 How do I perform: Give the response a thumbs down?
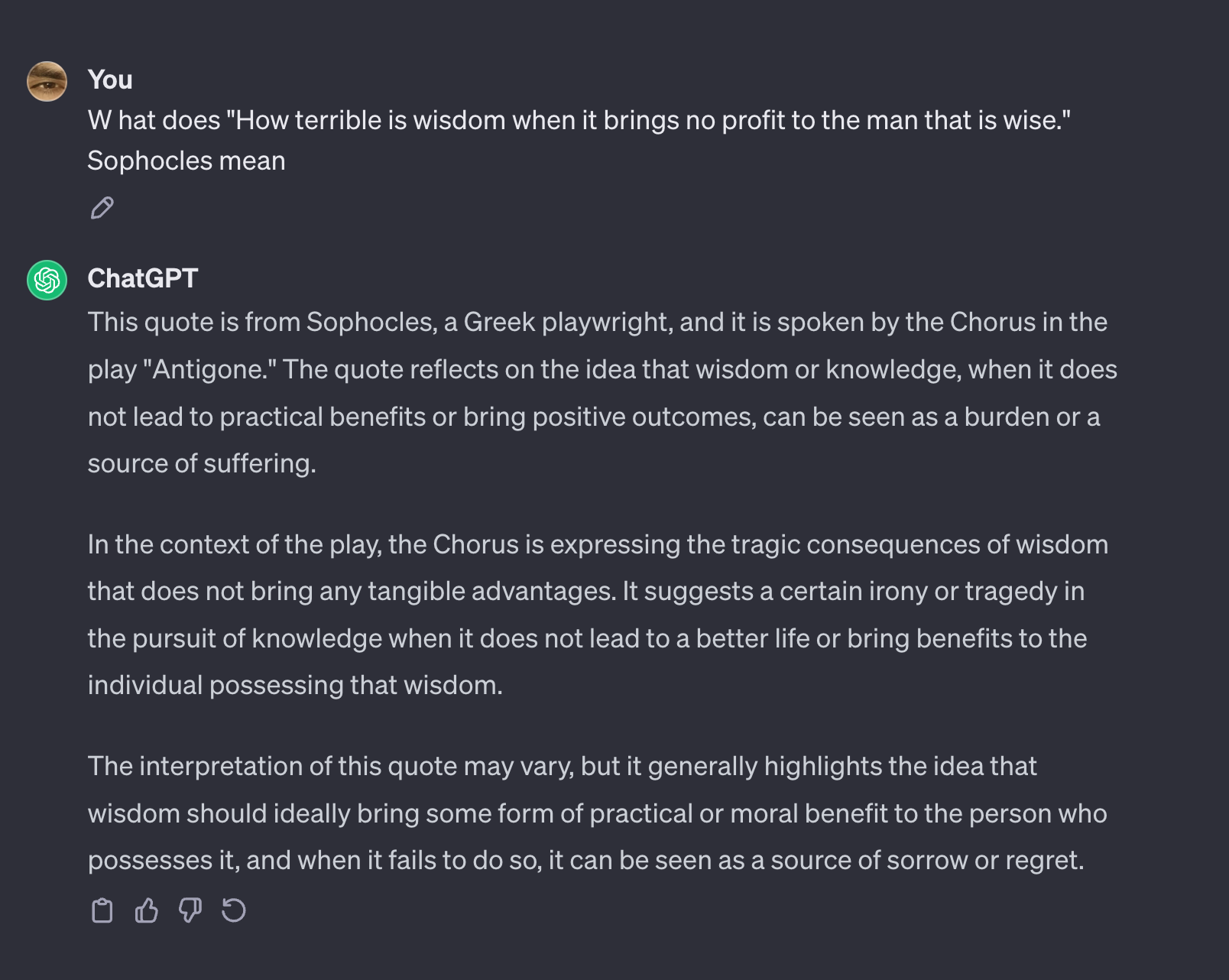(x=190, y=910)
